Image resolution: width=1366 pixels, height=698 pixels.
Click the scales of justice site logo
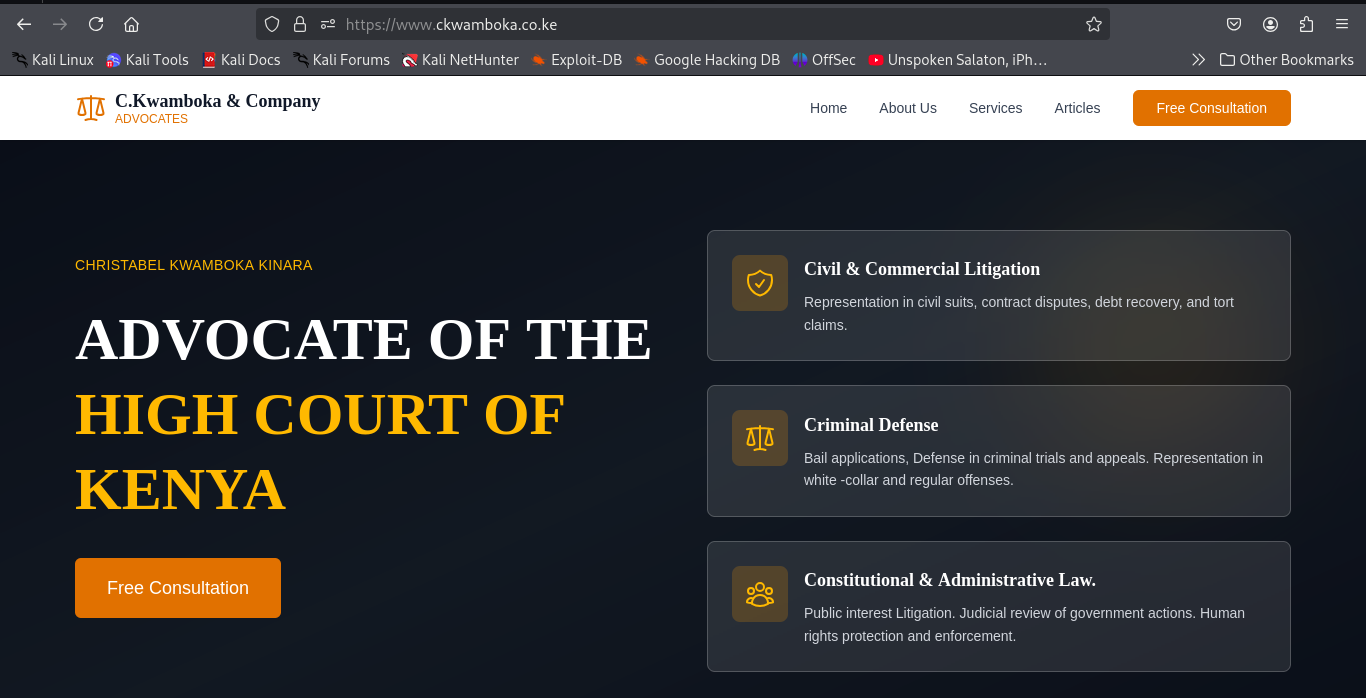pos(91,108)
